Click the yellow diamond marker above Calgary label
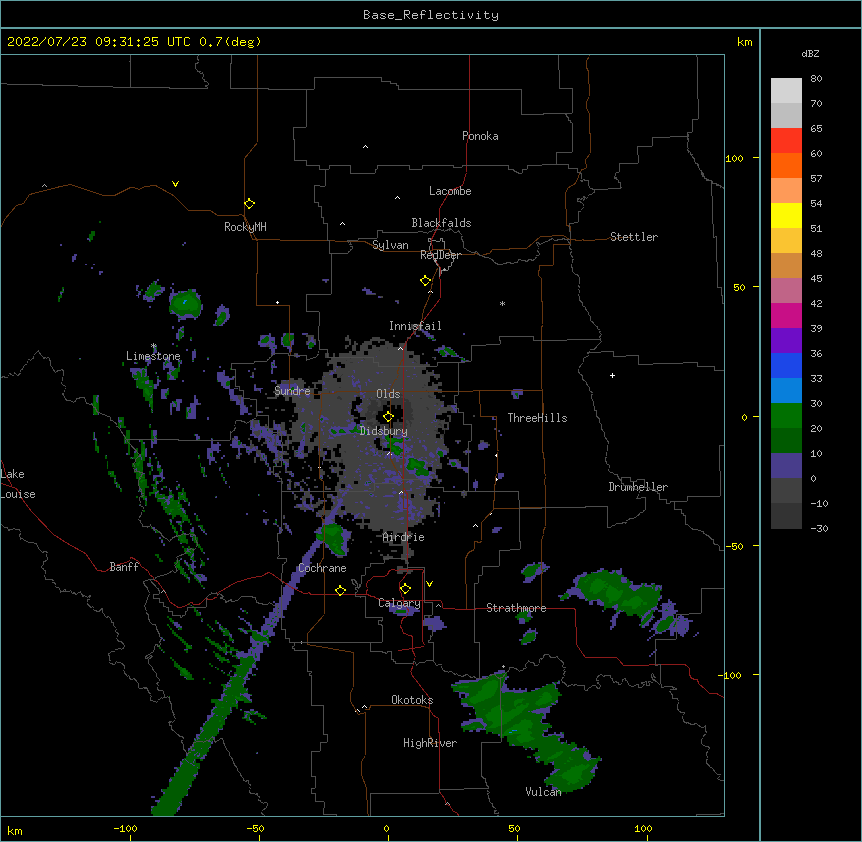Screen dimensions: 862x842 pyautogui.click(x=406, y=589)
